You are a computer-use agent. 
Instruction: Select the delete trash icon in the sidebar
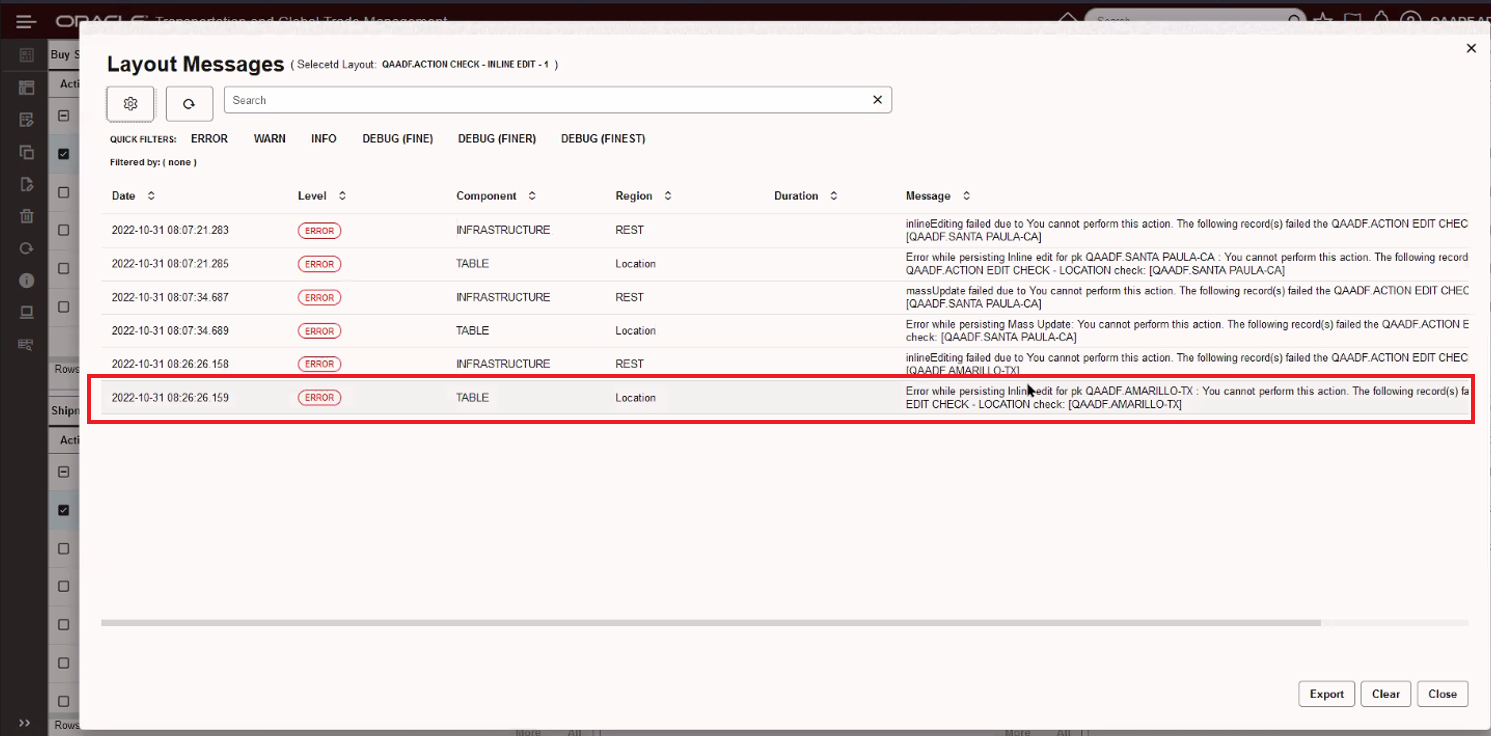coord(26,216)
